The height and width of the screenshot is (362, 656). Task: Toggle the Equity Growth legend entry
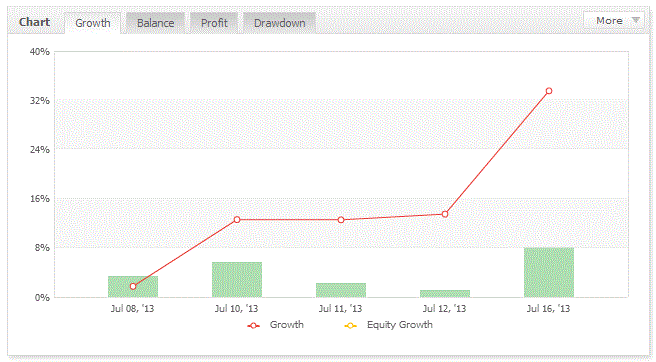click(388, 325)
